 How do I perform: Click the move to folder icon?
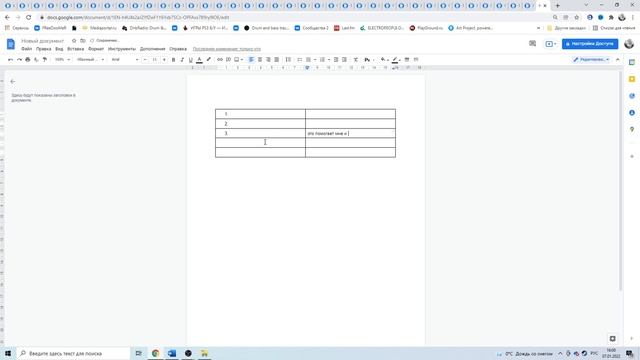coord(83,41)
